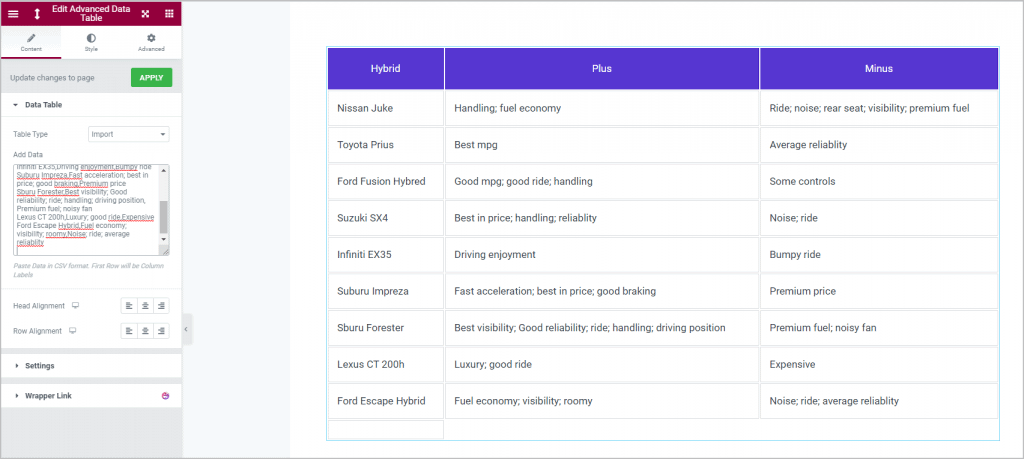Click the pink Wrapper Link pro badge icon
The width and height of the screenshot is (1024, 459).
(165, 396)
